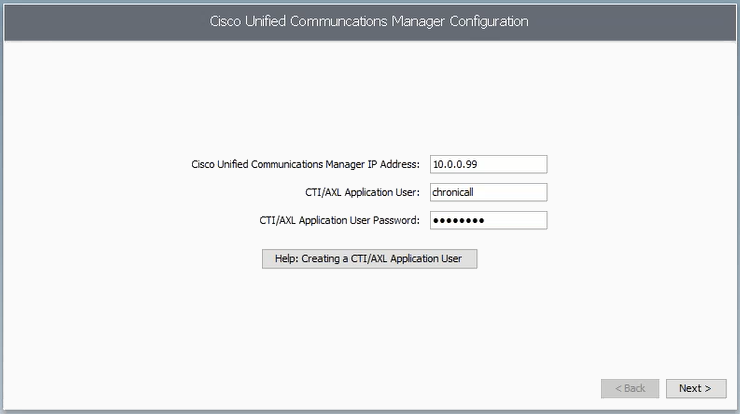
Task: Click the Application User Password label
Action: [x=339, y=220]
